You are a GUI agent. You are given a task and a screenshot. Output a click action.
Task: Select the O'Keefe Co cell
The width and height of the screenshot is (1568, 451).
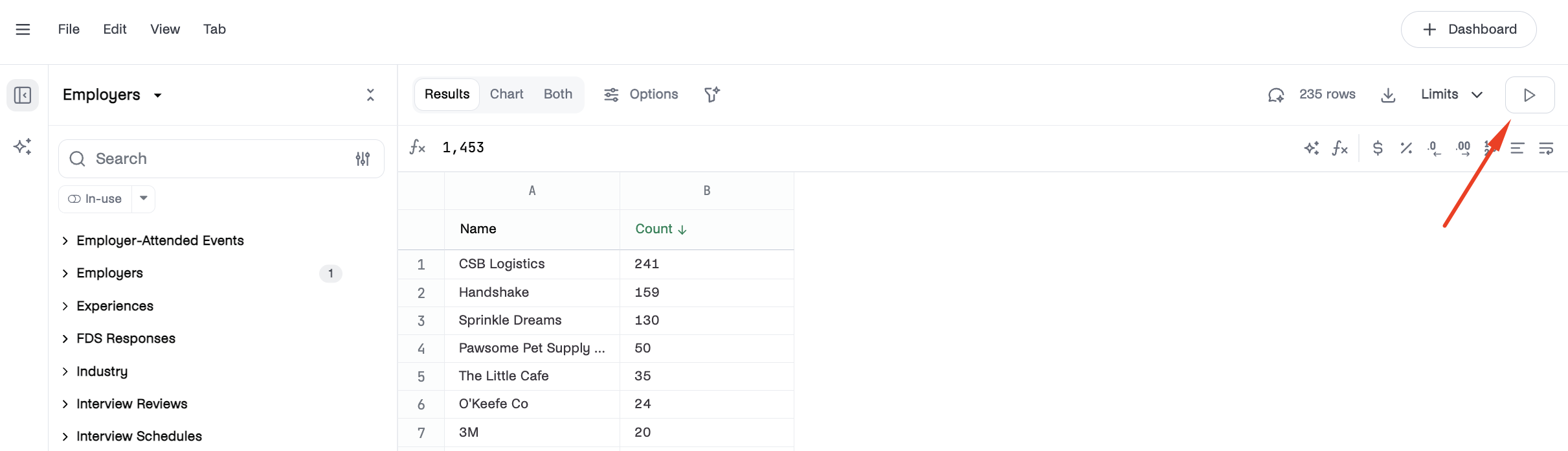click(532, 404)
